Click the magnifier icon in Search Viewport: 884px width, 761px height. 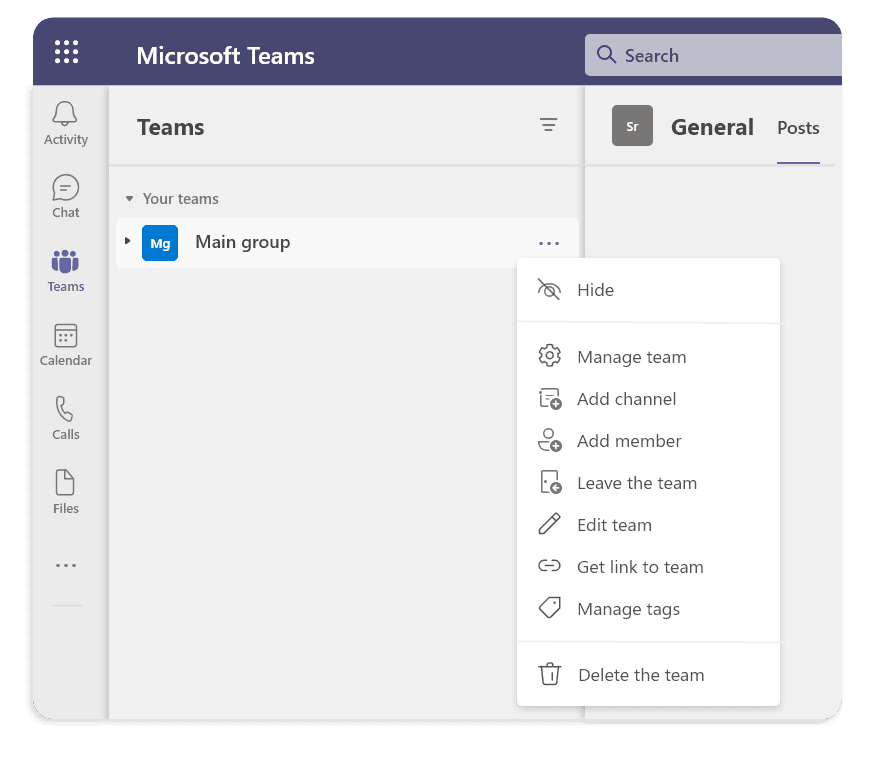606,55
